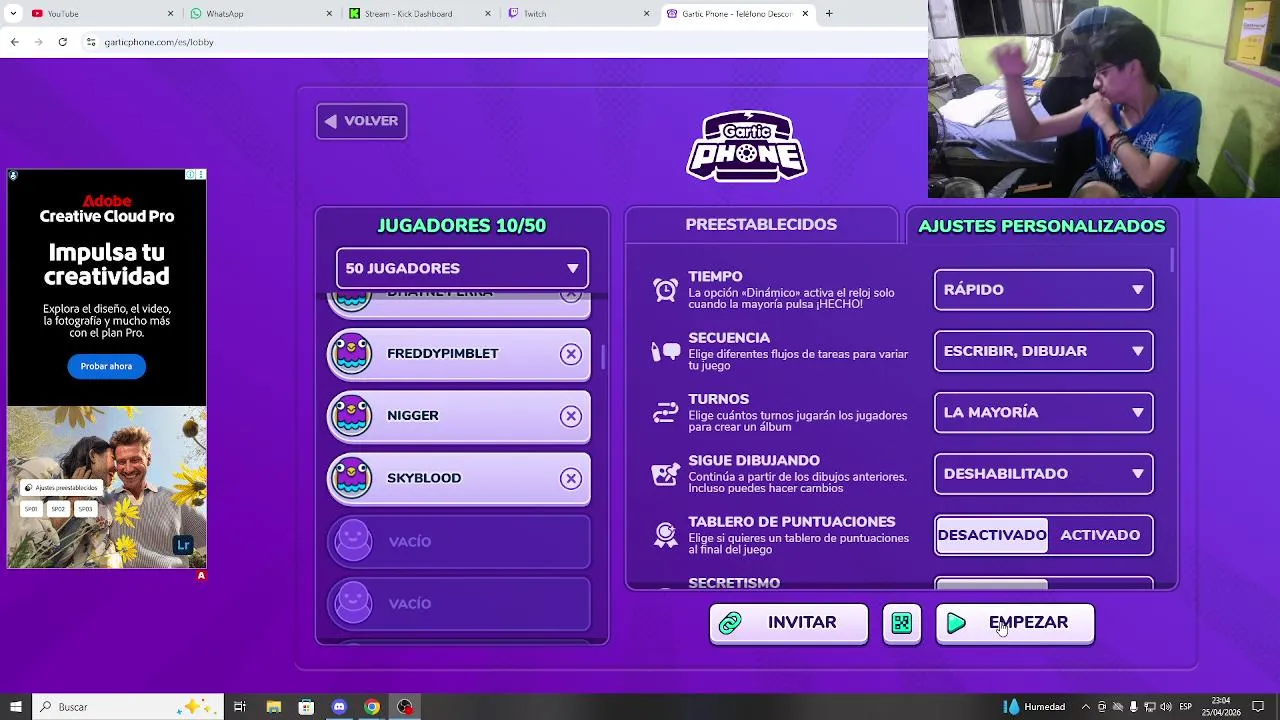Click the volume speaker tray icon
Image resolution: width=1280 pixels, height=720 pixels.
coord(1166,707)
